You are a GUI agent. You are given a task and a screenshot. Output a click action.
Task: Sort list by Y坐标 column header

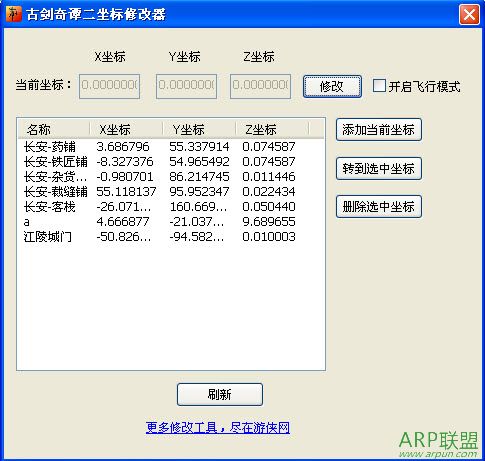(199, 129)
